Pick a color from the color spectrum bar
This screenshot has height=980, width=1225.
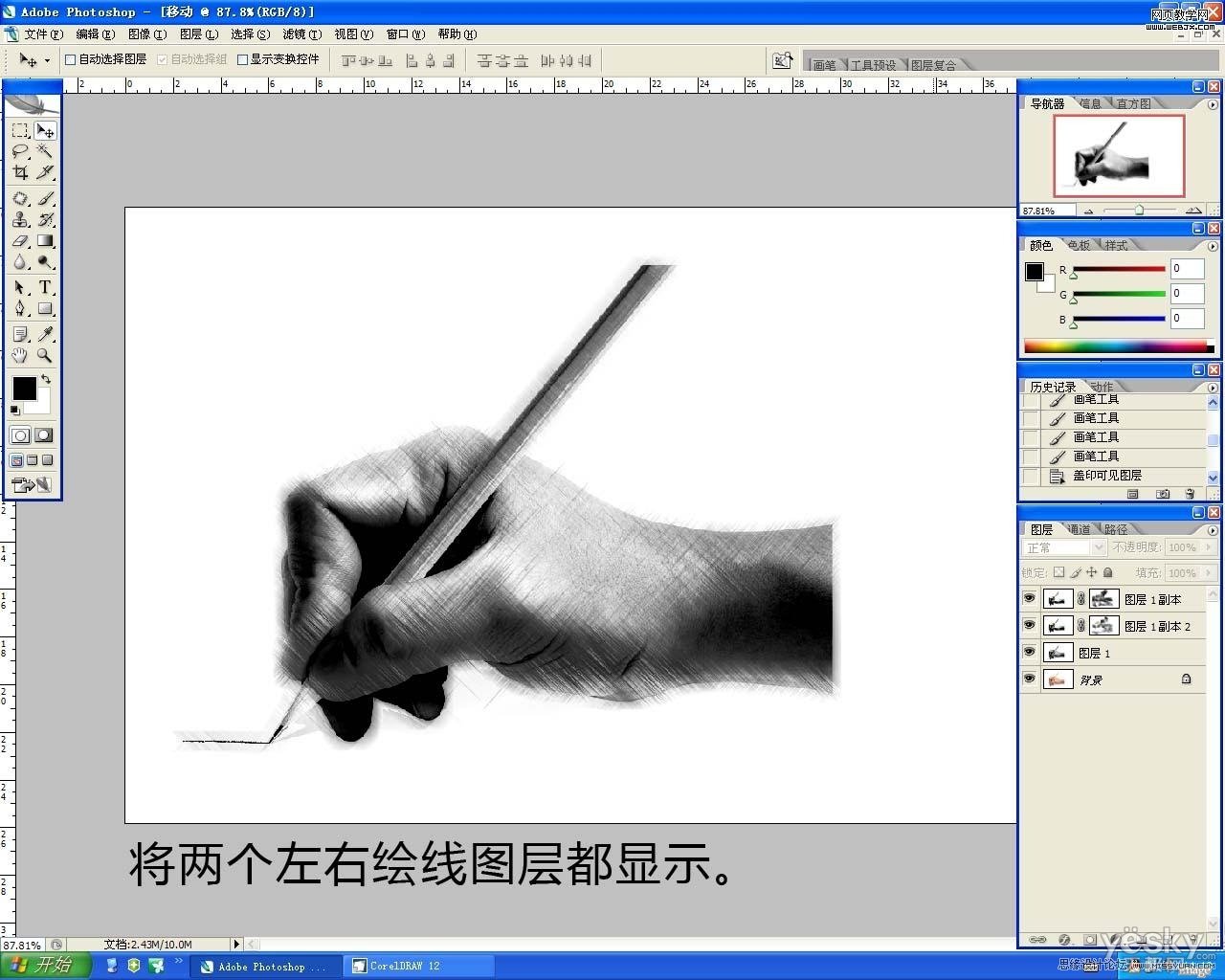1119,346
